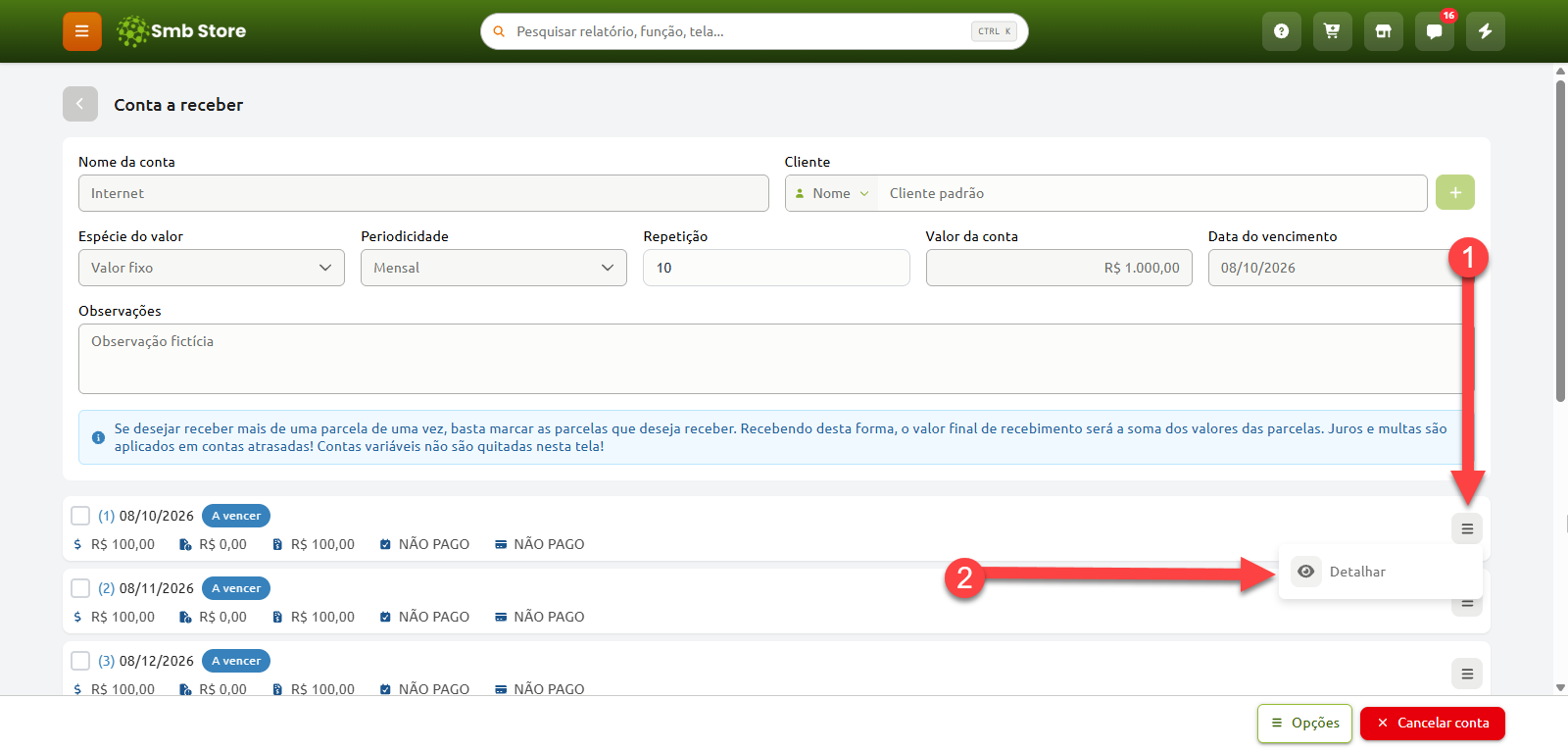Click the lightning bolt shortcuts icon
The width and height of the screenshot is (1568, 750).
coord(1486,31)
